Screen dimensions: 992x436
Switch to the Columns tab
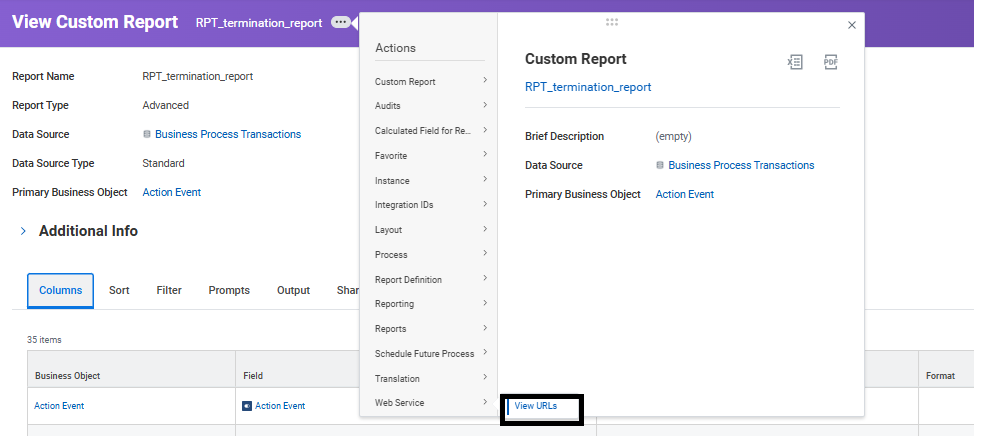(x=61, y=290)
